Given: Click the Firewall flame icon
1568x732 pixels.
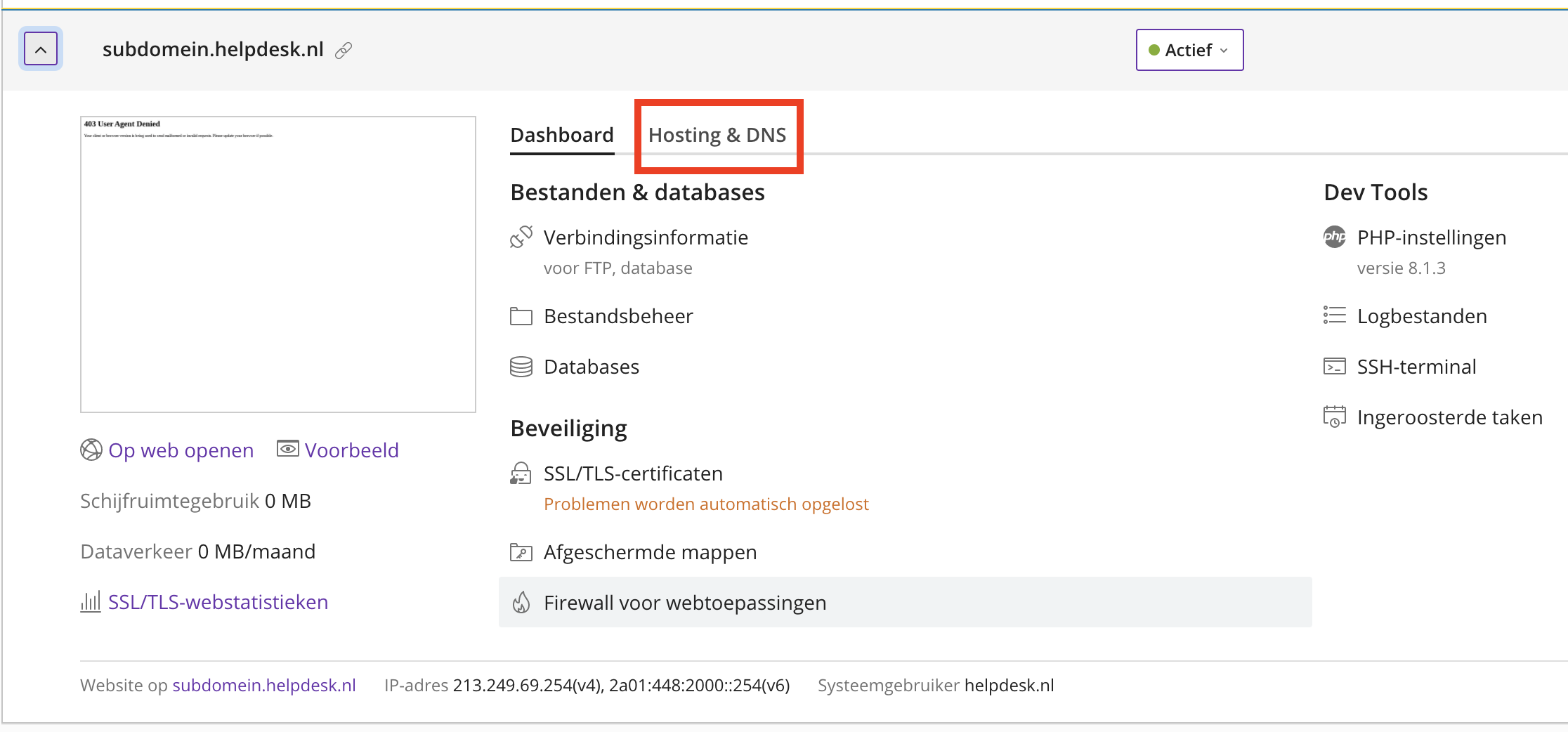Looking at the screenshot, I should point(521,603).
